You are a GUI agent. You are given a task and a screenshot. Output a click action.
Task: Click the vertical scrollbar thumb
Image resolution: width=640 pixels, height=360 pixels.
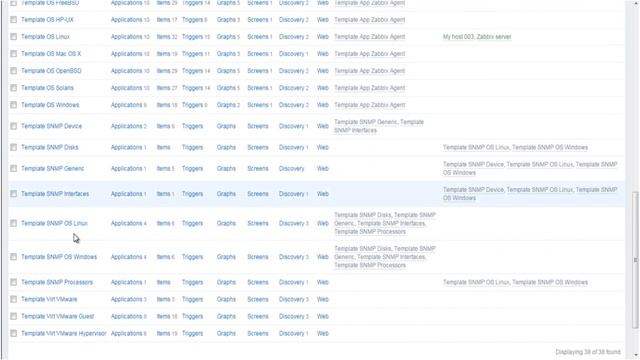pos(635,260)
